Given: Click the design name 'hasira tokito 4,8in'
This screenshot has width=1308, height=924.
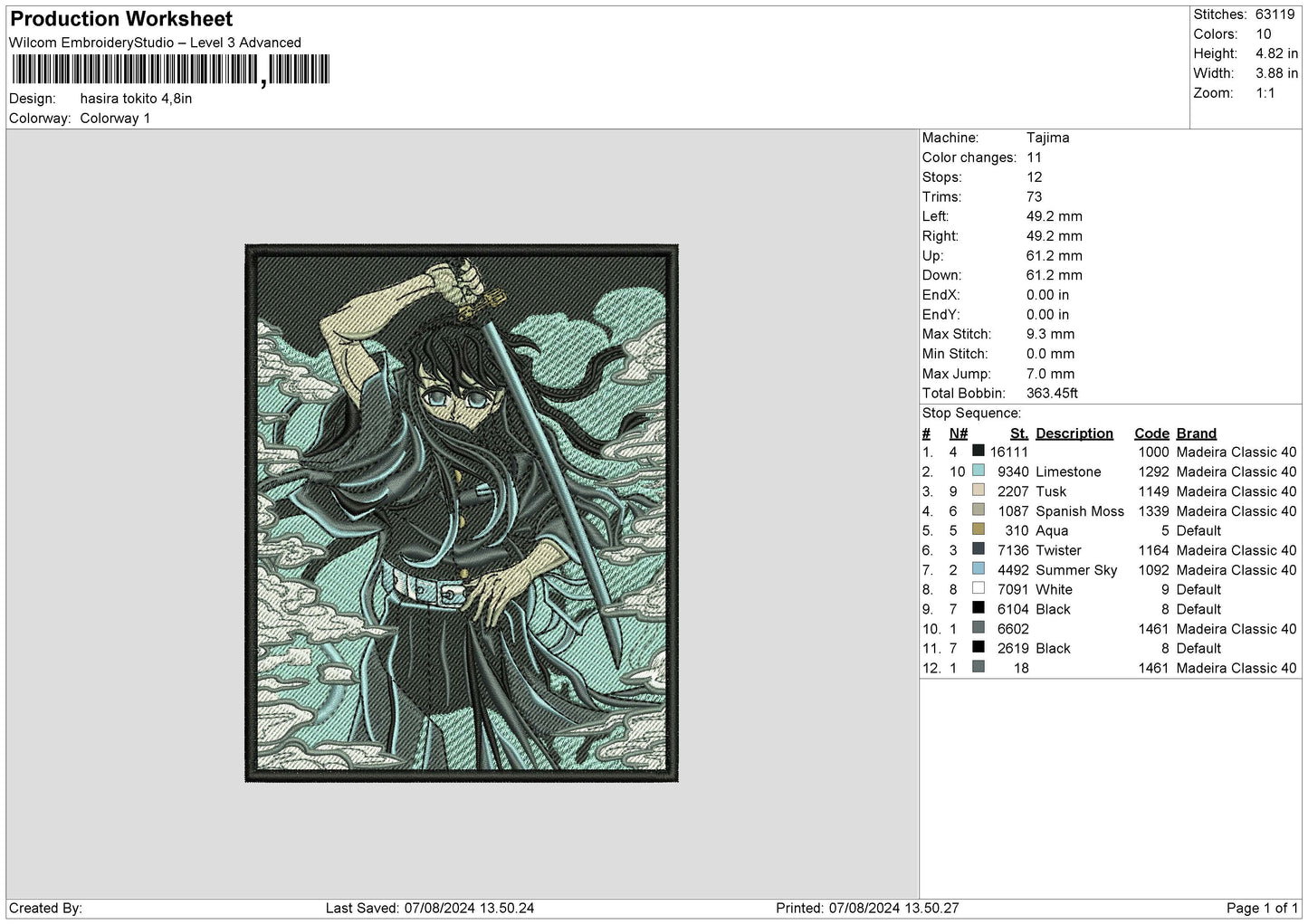Looking at the screenshot, I should click(136, 99).
